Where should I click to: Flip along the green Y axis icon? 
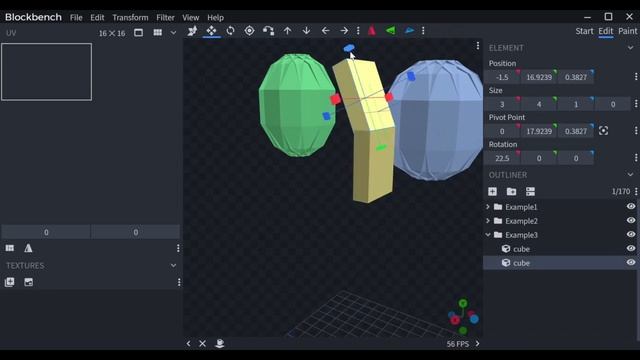pyautogui.click(x=391, y=31)
